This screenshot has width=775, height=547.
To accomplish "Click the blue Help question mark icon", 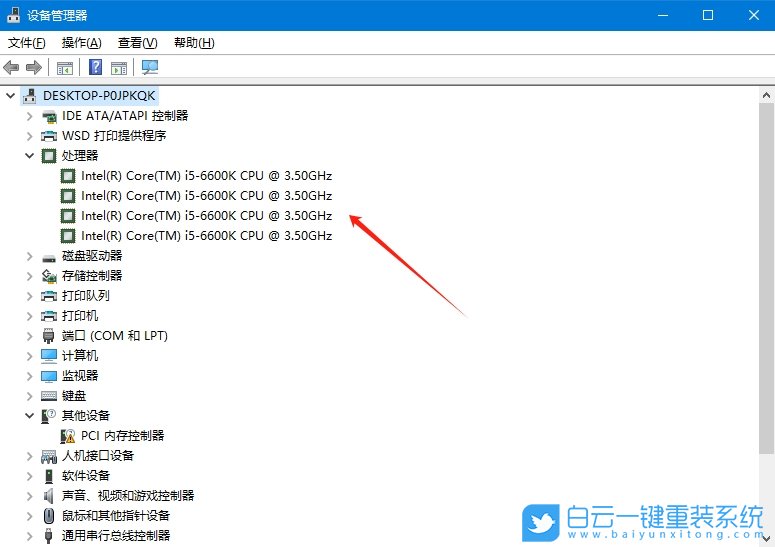I will click(x=95, y=67).
